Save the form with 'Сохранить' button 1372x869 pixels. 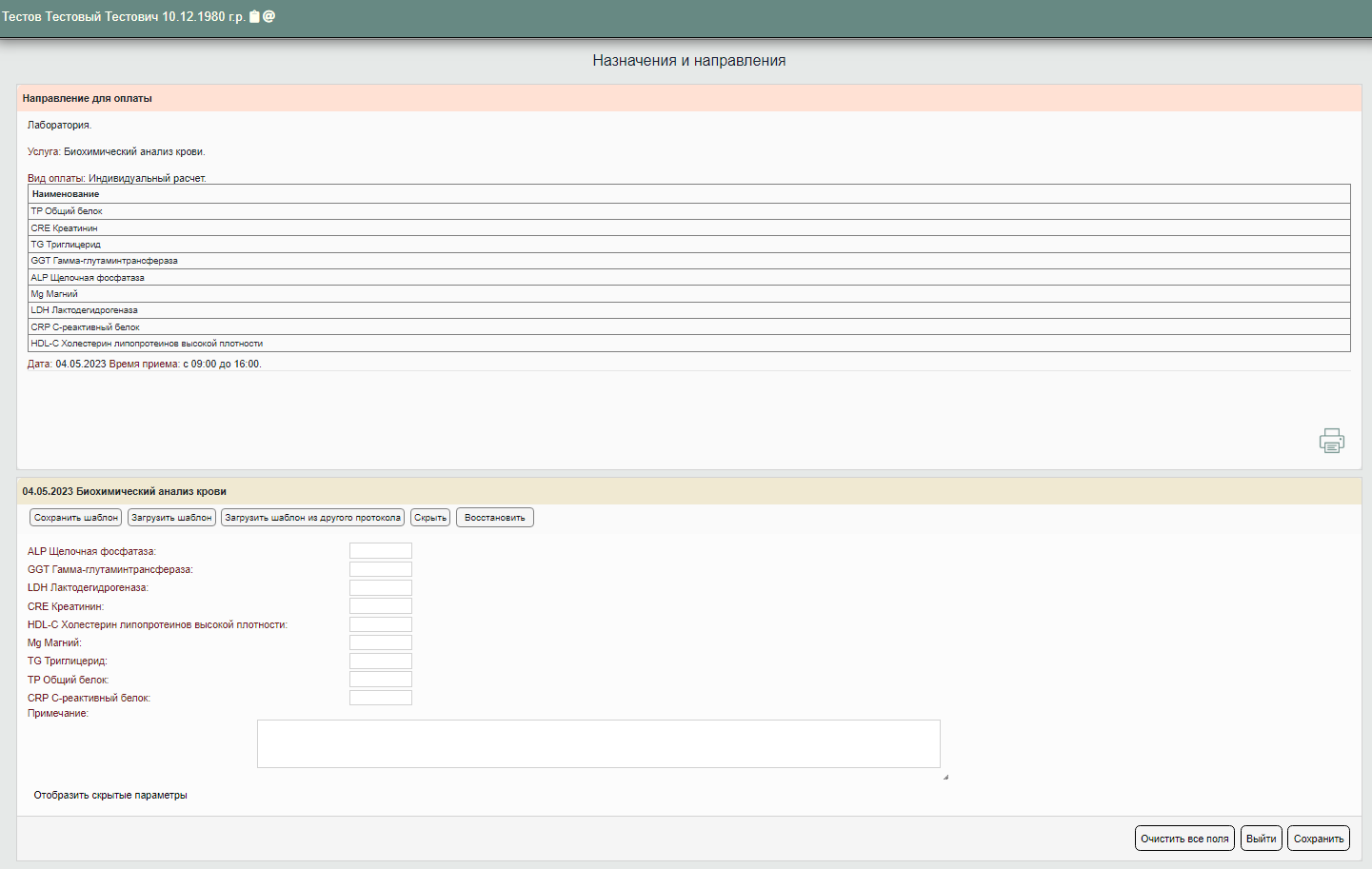click(x=1318, y=839)
